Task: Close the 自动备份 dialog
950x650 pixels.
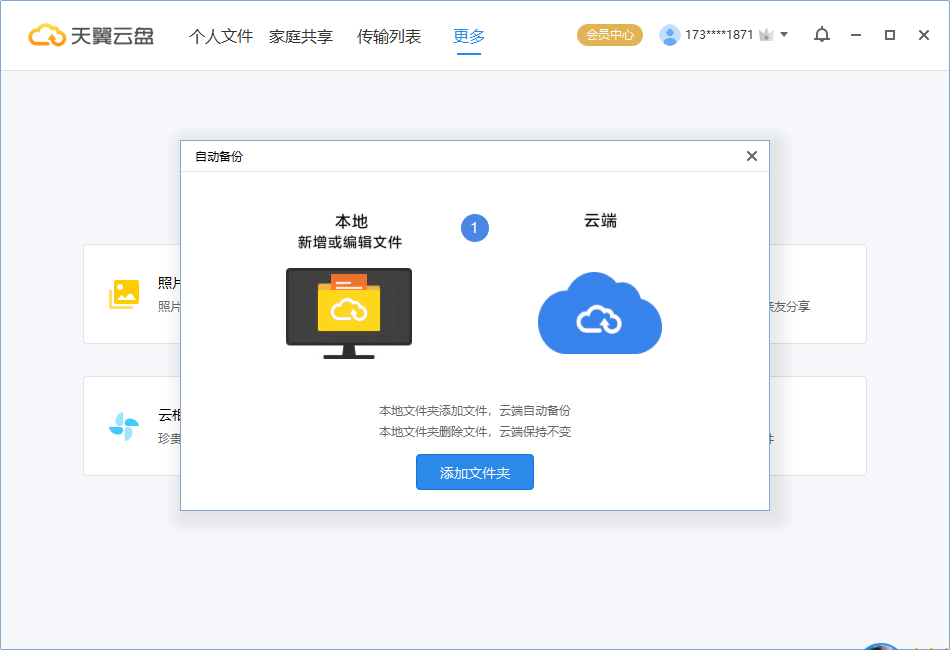Action: (x=752, y=156)
